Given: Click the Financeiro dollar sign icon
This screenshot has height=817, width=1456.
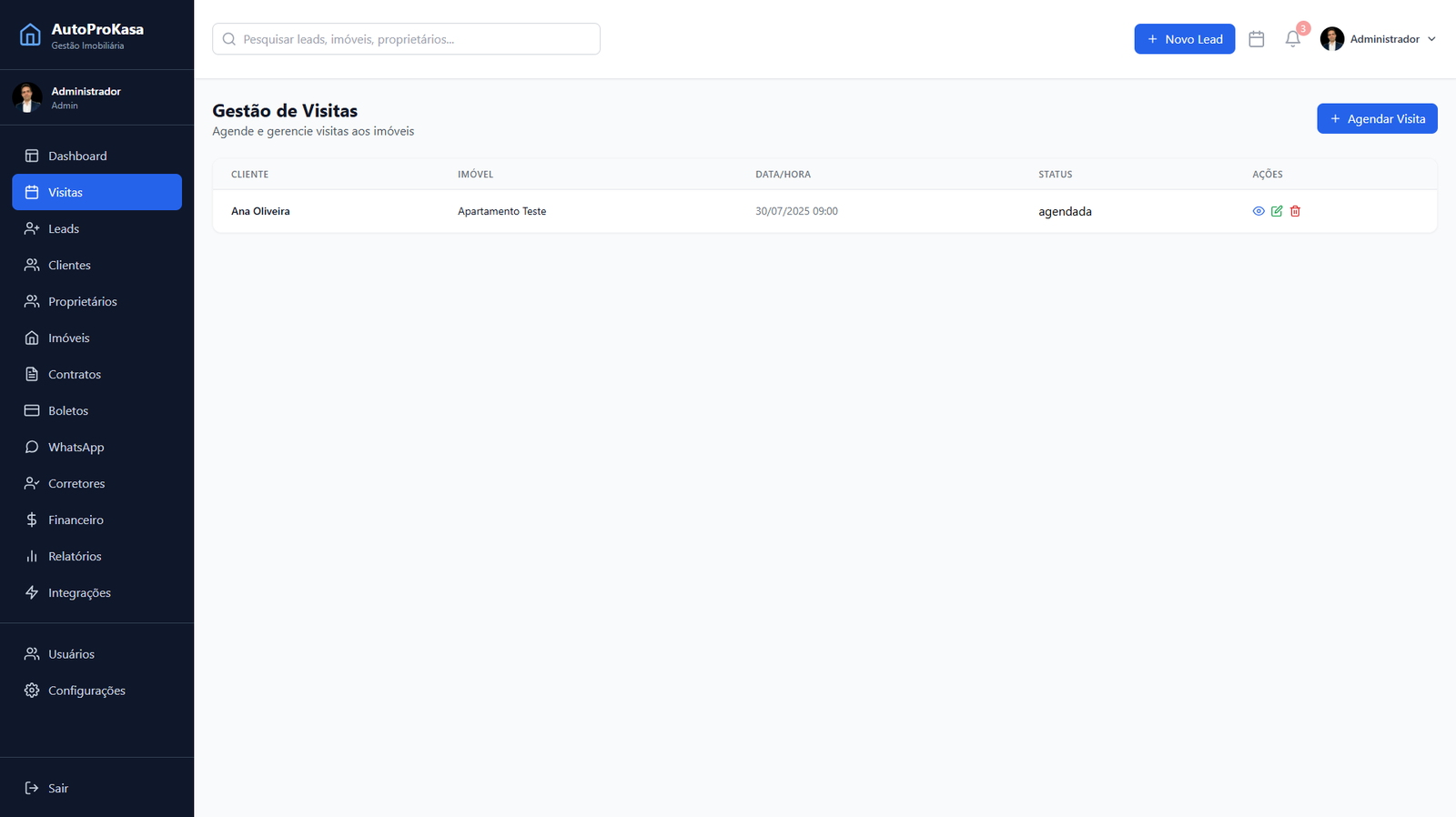Looking at the screenshot, I should pyautogui.click(x=32, y=519).
